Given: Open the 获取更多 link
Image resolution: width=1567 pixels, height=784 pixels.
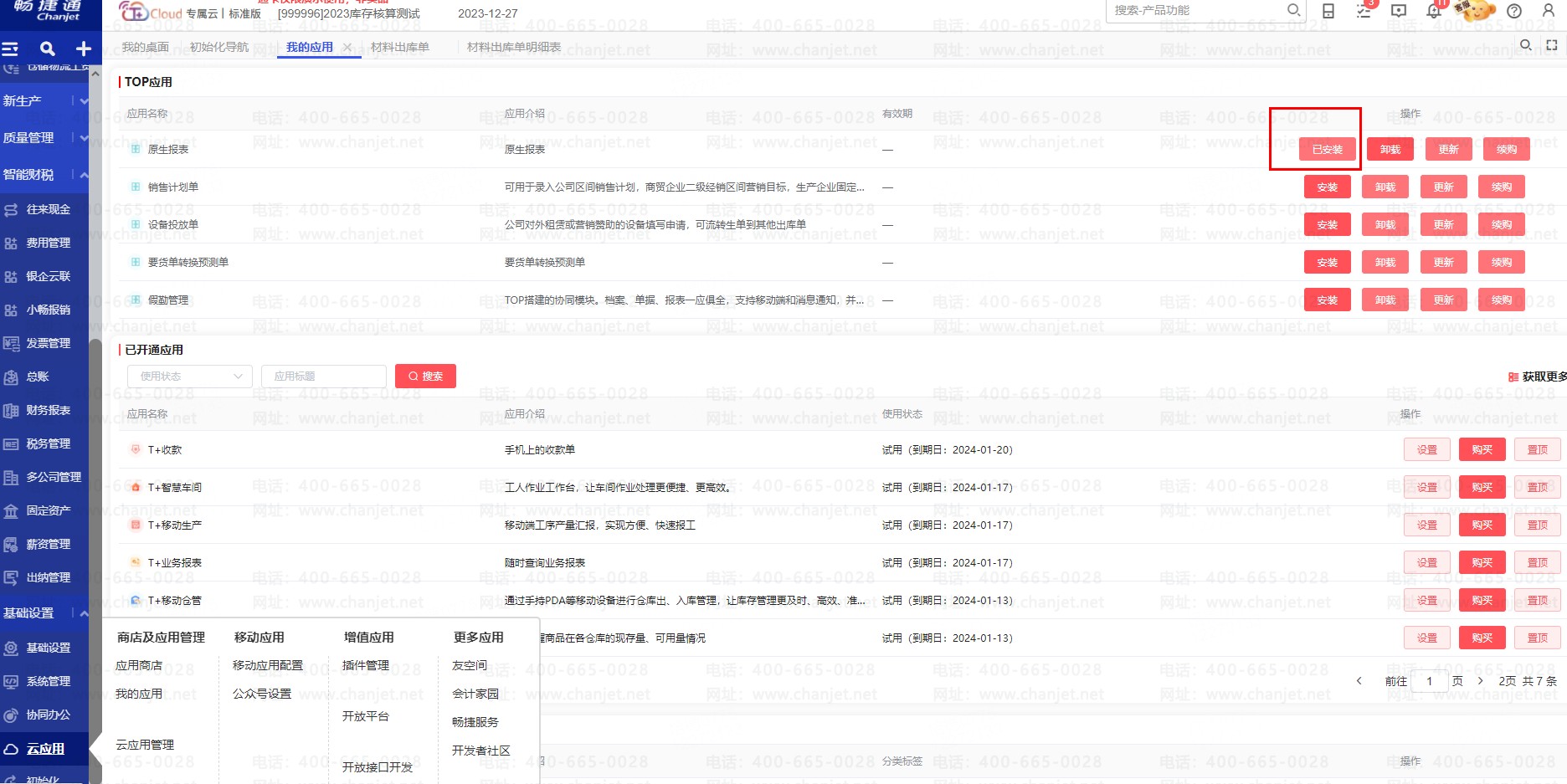Looking at the screenshot, I should (1538, 377).
